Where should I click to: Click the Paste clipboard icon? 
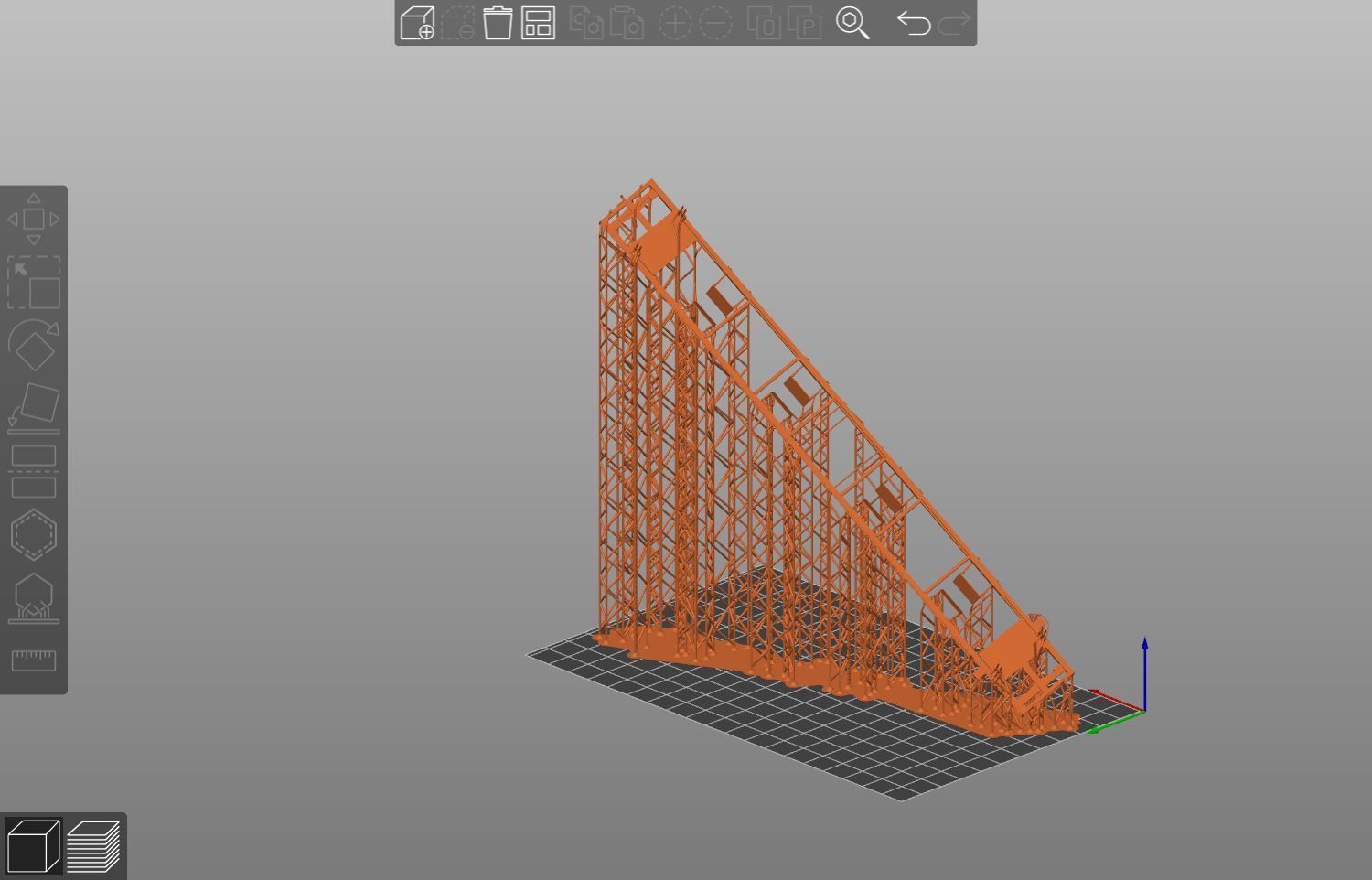click(627, 23)
